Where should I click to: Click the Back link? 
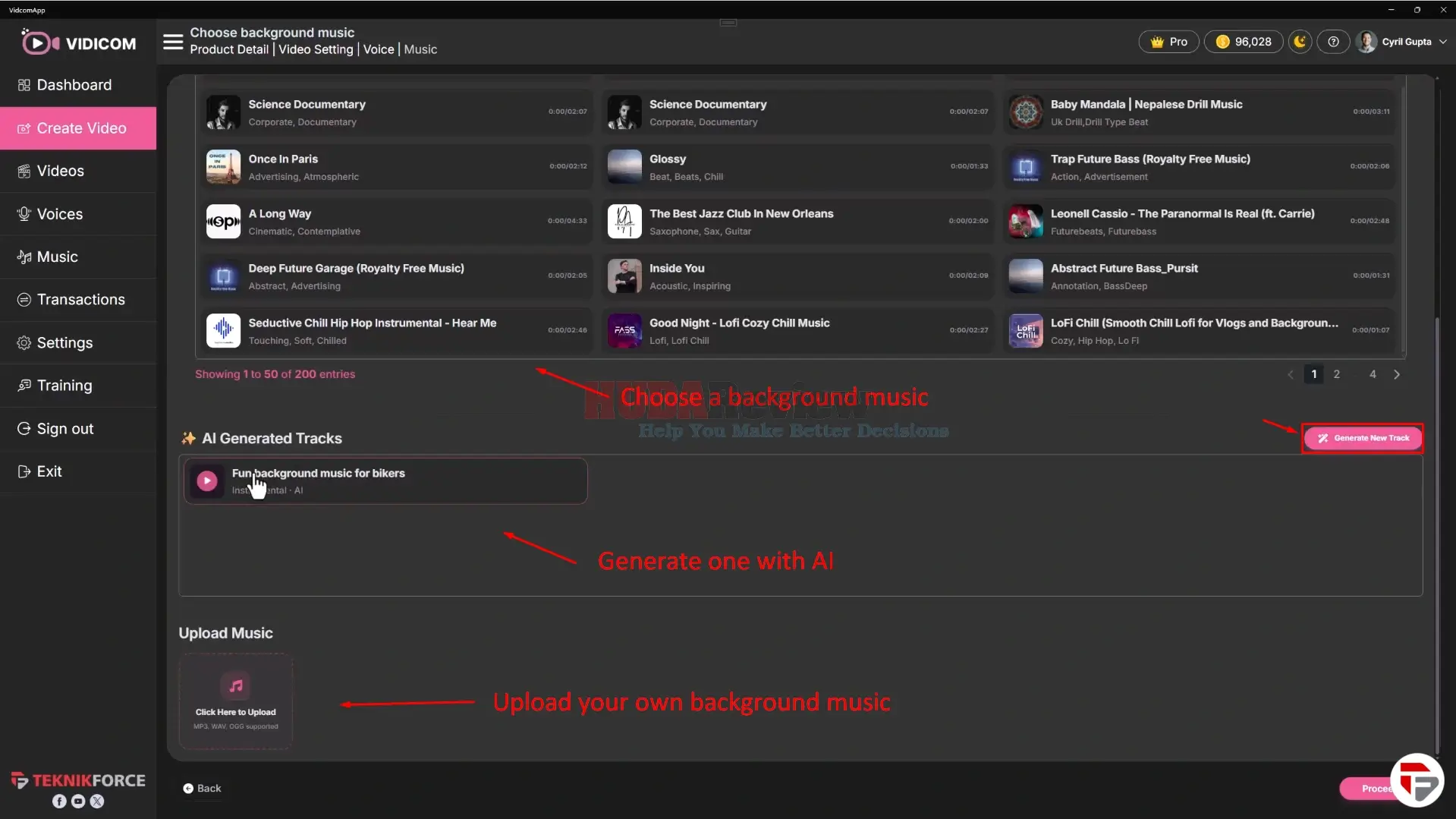click(x=202, y=789)
